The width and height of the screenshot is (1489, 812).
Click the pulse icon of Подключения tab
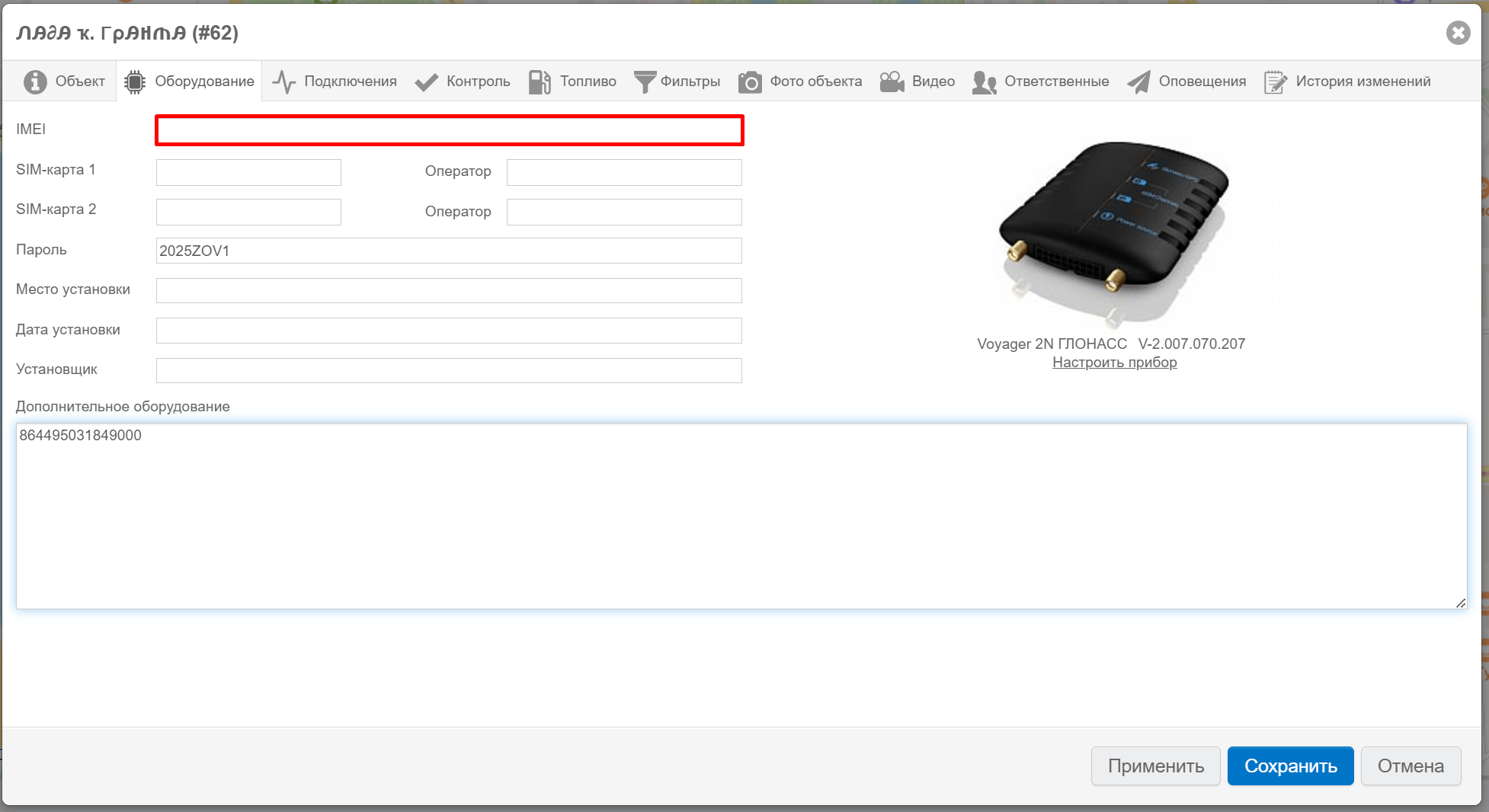[x=284, y=82]
